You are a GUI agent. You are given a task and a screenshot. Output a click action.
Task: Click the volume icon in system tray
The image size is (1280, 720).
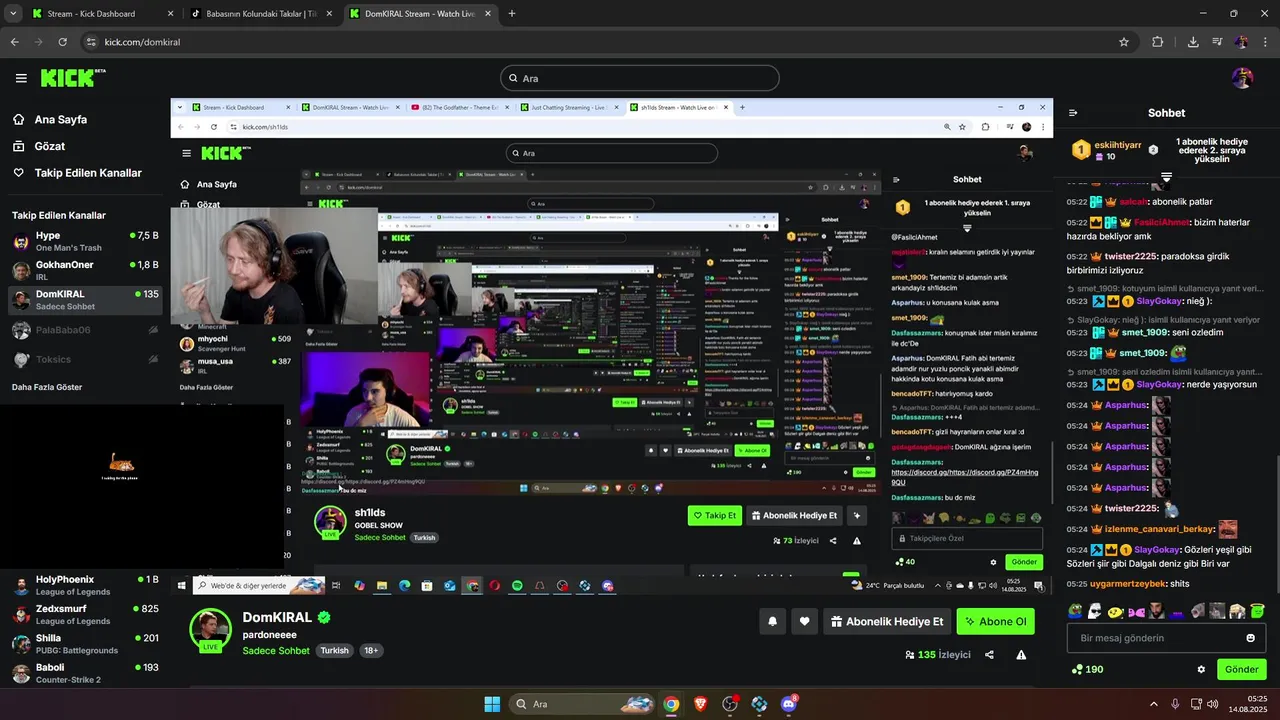[1213, 704]
